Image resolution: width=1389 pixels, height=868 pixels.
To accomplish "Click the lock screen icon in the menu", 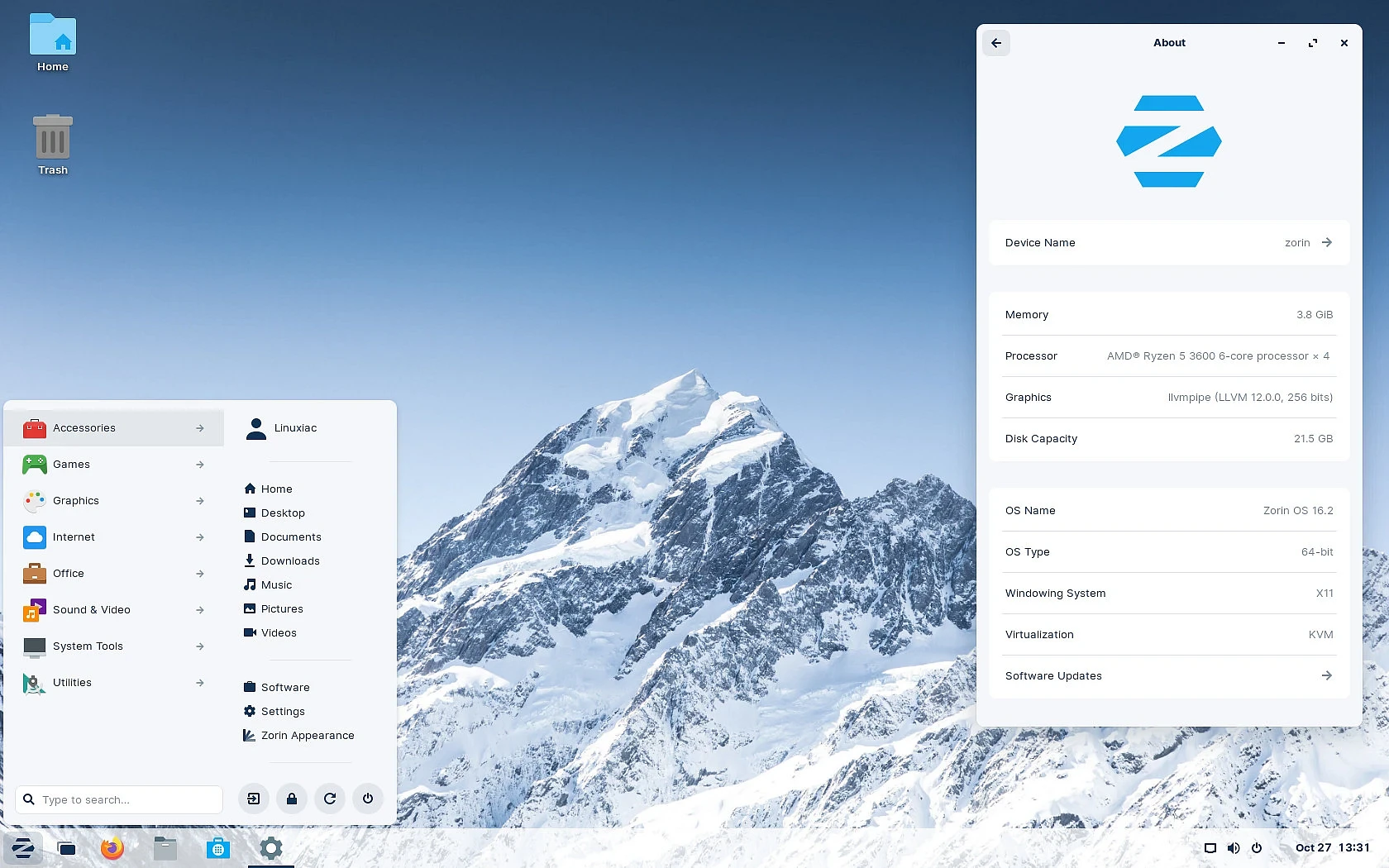I will point(291,799).
